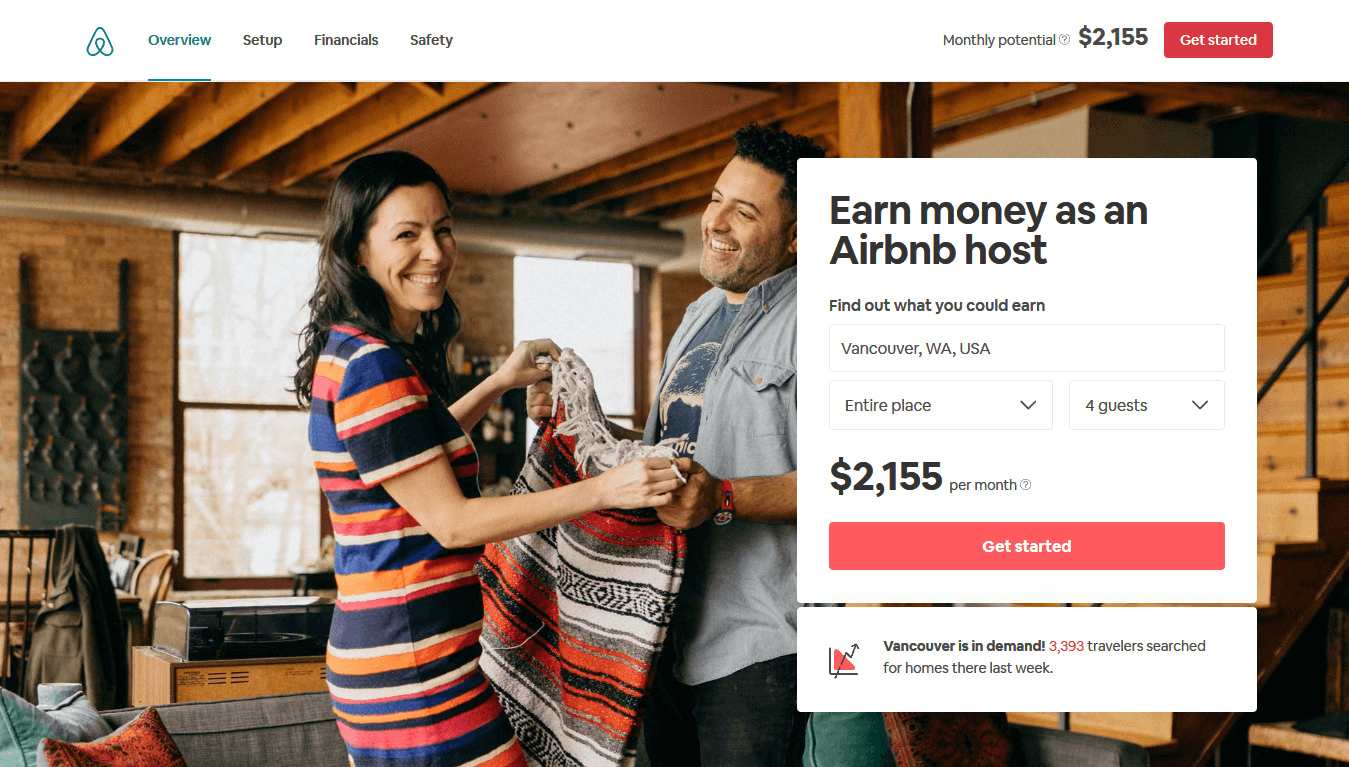Open the 4 guests dropdown
Viewport: 1349px width, 767px height.
tap(1146, 405)
